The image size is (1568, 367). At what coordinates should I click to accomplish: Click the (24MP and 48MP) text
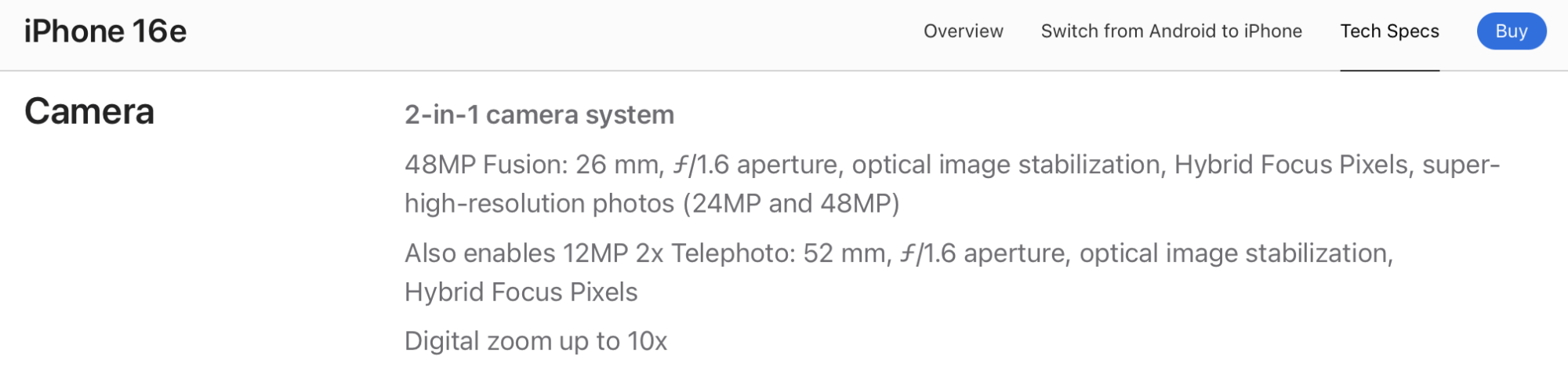[x=792, y=203]
